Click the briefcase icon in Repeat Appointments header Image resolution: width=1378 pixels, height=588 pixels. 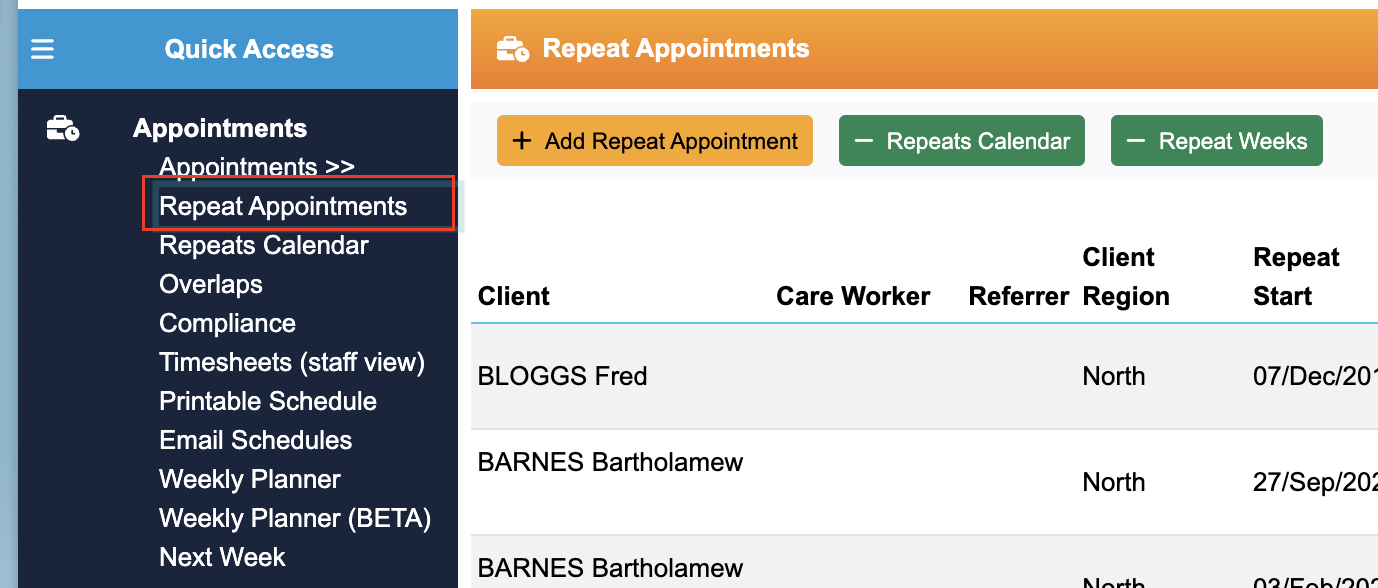(513, 49)
